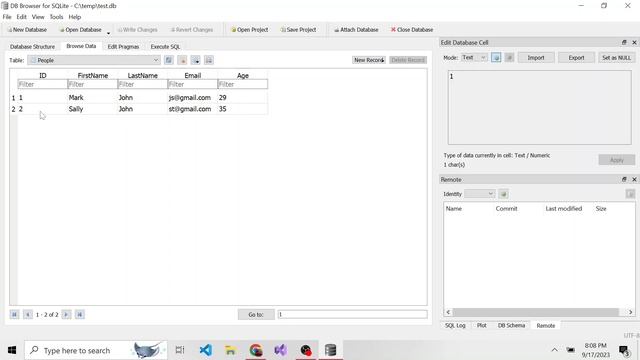This screenshot has width=640, height=360.
Task: Click the Go to: button
Action: [256, 314]
